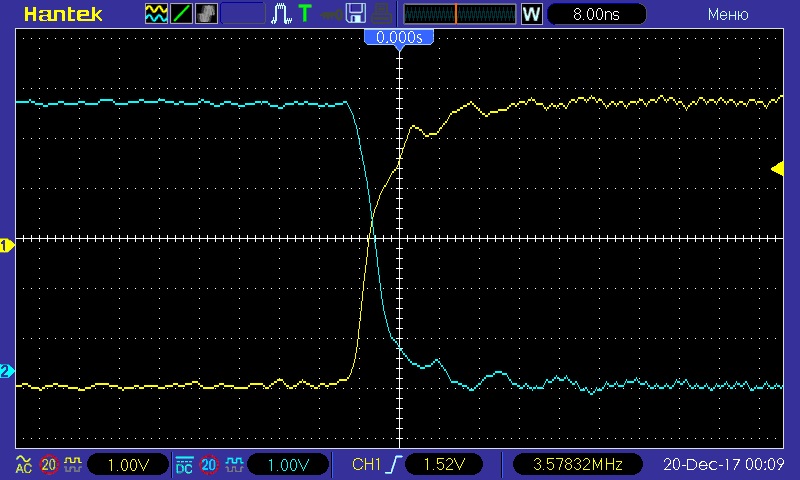
Task: Click the 1.52V trigger level readout
Action: pyautogui.click(x=444, y=464)
